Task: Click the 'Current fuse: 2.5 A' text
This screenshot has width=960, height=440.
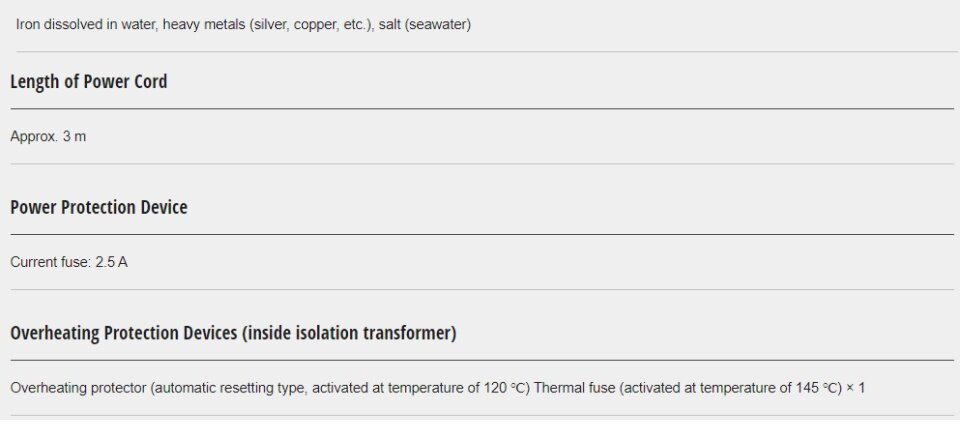Action: coord(69,262)
